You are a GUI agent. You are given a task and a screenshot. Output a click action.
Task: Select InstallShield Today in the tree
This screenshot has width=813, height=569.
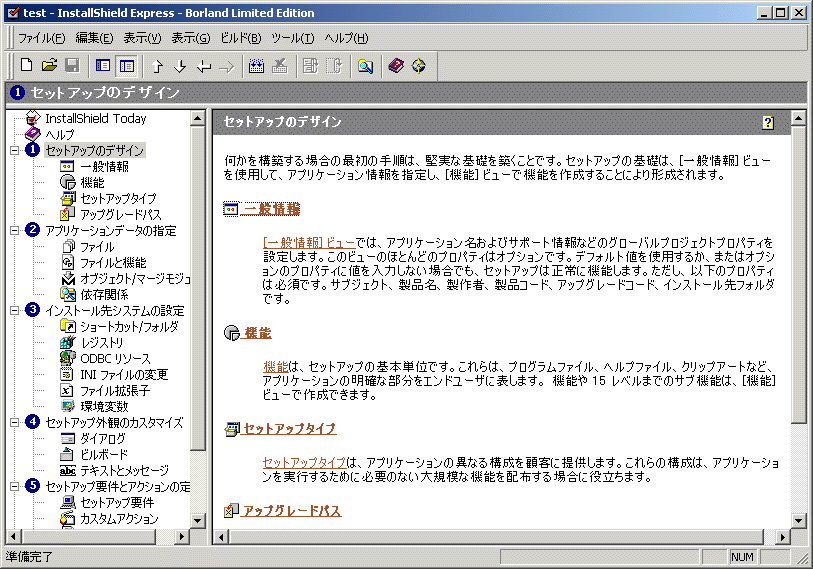(95, 118)
